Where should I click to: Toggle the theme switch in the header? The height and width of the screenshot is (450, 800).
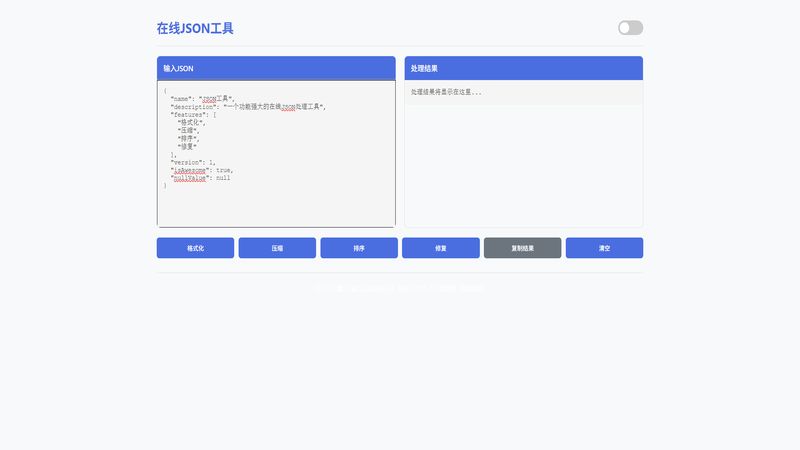pyautogui.click(x=630, y=28)
